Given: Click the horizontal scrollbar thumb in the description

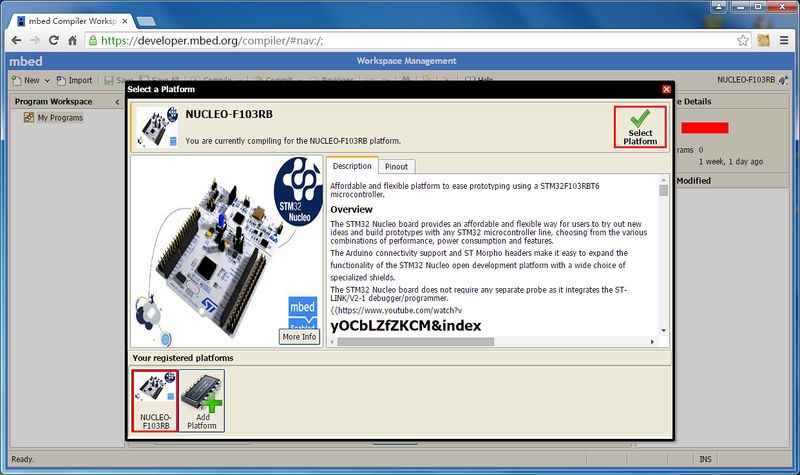Looking at the screenshot, I should [x=415, y=341].
